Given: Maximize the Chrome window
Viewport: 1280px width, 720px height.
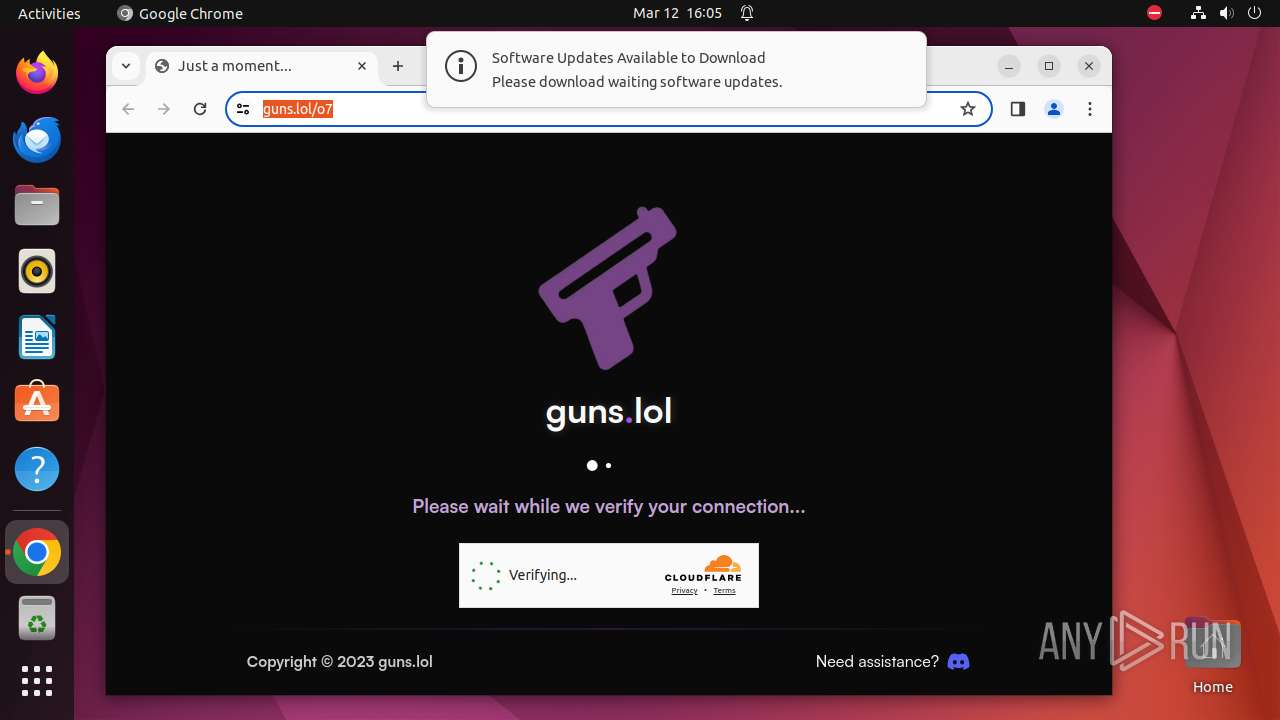Looking at the screenshot, I should tap(1049, 66).
